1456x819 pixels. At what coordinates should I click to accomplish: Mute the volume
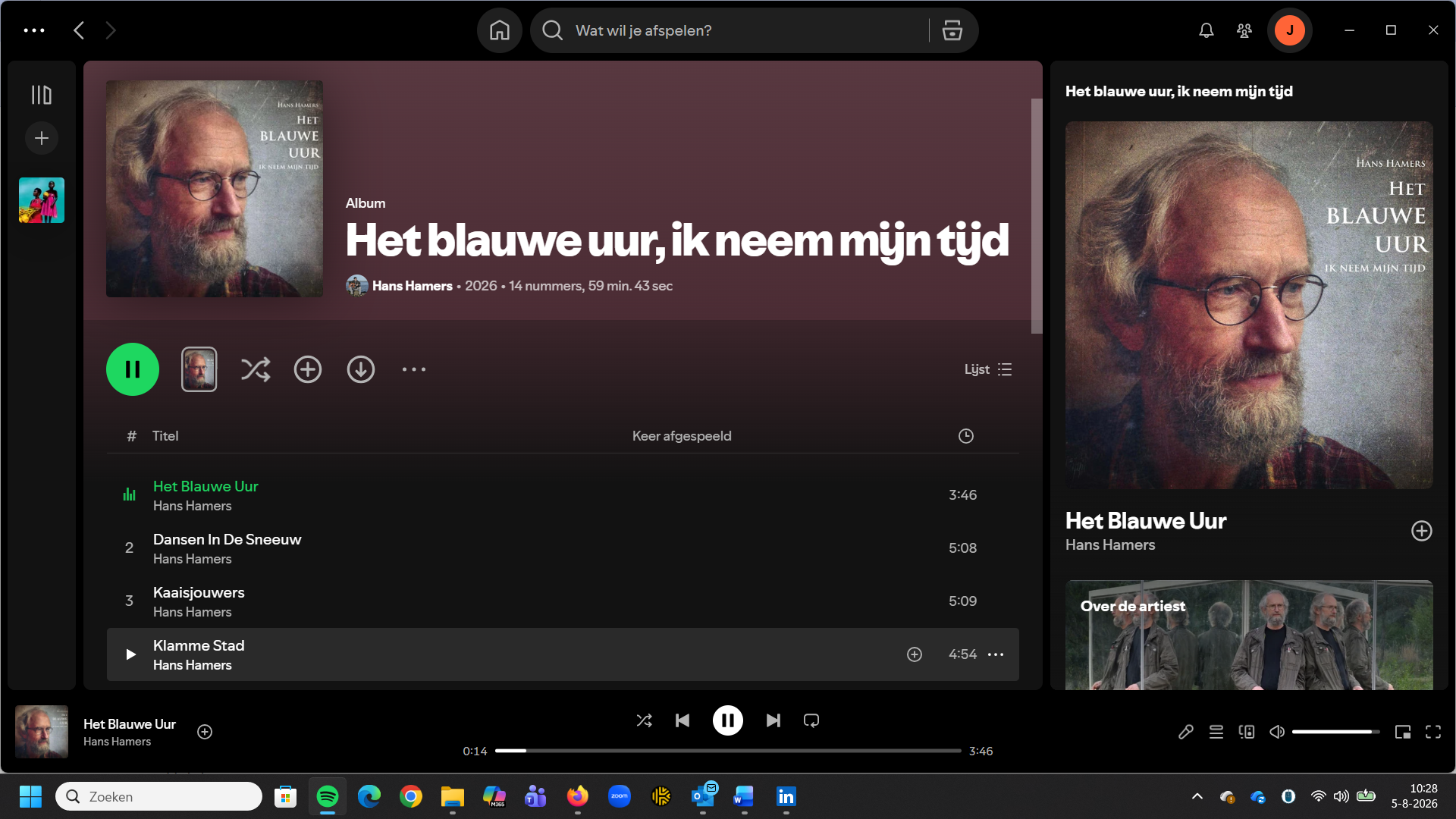(x=1277, y=732)
